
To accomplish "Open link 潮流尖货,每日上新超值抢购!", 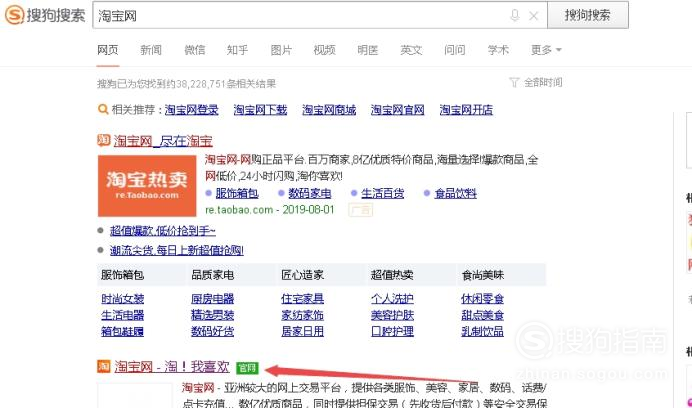I will [177, 251].
